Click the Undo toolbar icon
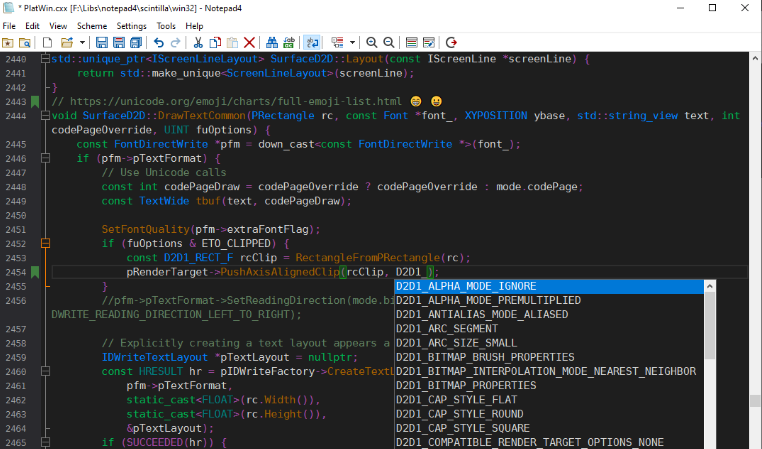This screenshot has width=762, height=449. [159, 43]
